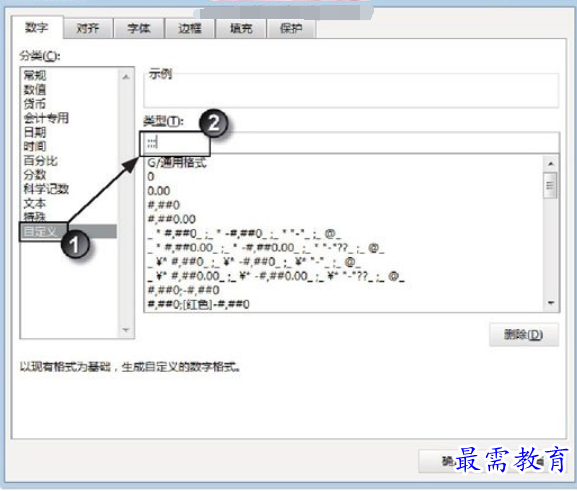Open the 填充 tab
The width and height of the screenshot is (577, 491).
241,28
